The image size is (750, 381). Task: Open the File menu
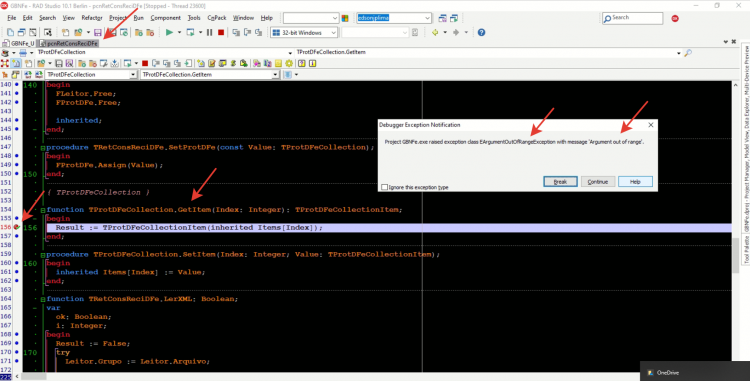tap(12, 18)
